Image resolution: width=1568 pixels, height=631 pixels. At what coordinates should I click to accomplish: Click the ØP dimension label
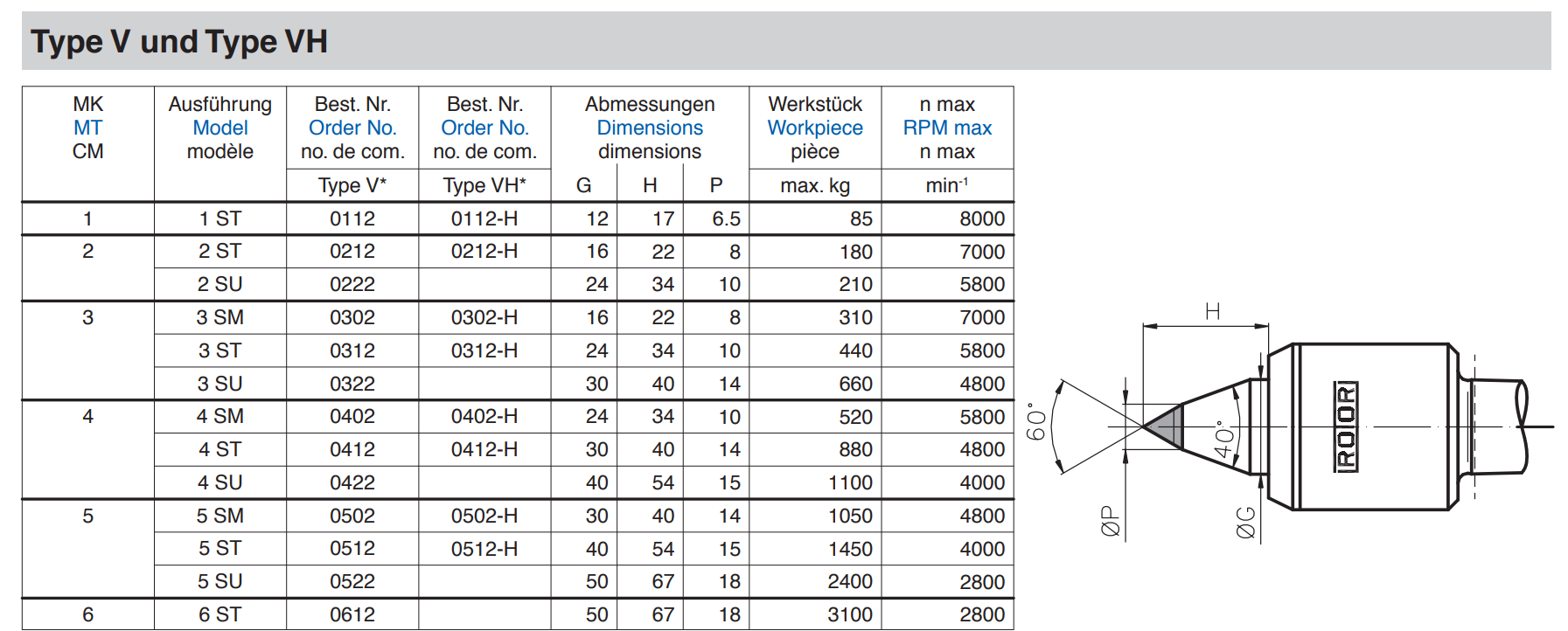tap(1110, 521)
